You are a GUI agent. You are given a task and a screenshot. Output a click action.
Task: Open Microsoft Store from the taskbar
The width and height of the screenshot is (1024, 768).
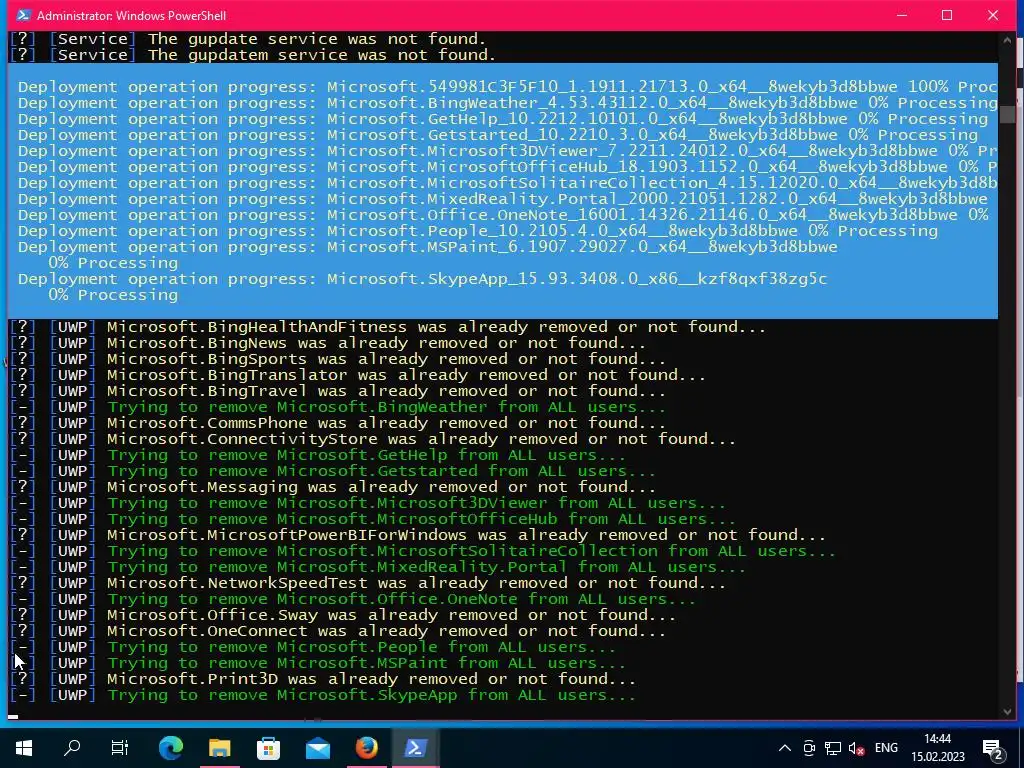click(x=268, y=748)
